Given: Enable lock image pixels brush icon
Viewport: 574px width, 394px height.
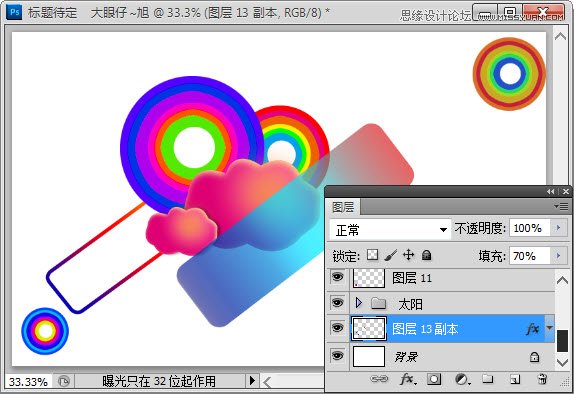Looking at the screenshot, I should (391, 255).
